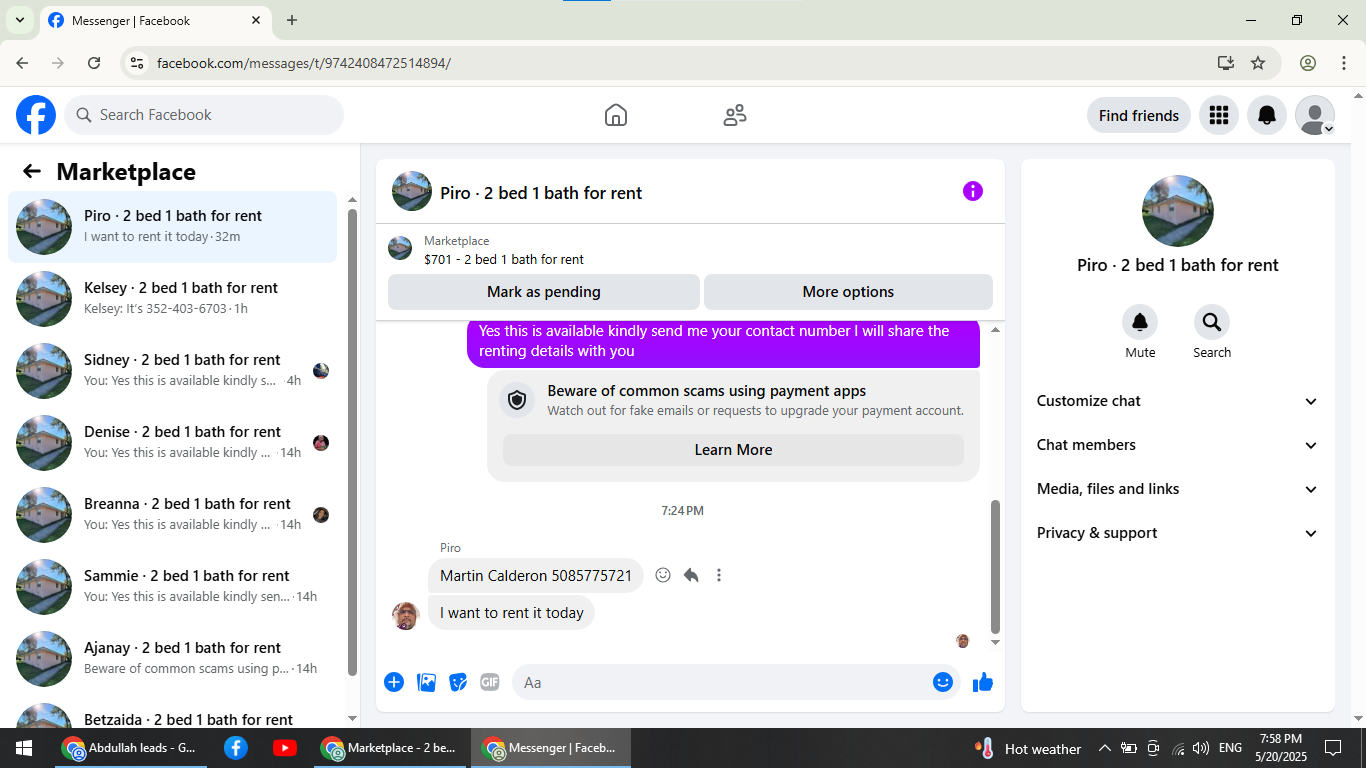Expand the Chat members section
Screen dimensions: 1366x768
click(x=1178, y=445)
